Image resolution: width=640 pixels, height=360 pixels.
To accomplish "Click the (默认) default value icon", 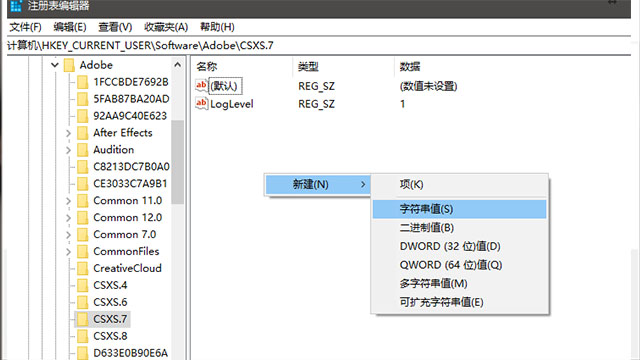I will [x=201, y=85].
